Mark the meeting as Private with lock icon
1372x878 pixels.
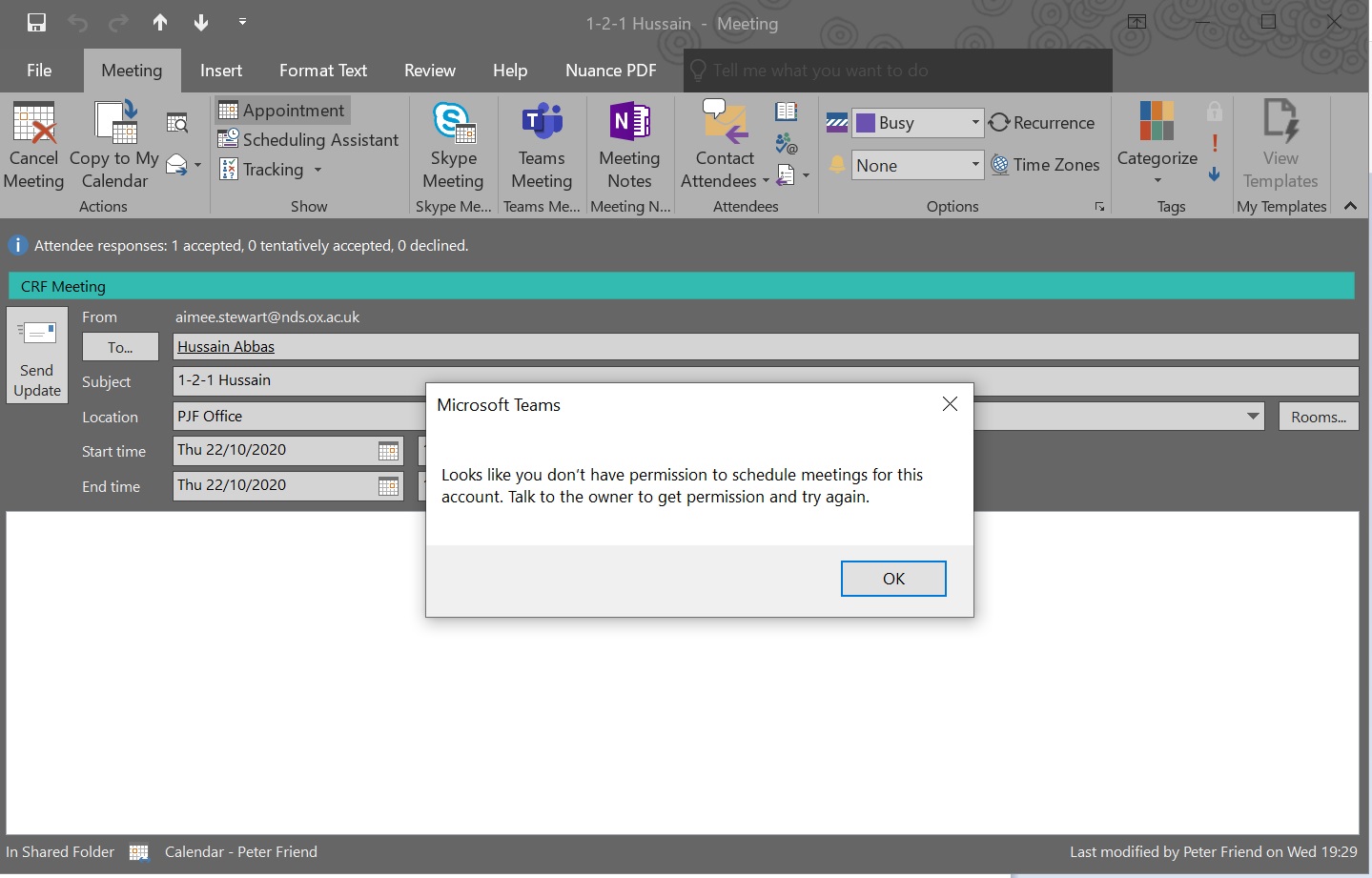[1215, 112]
